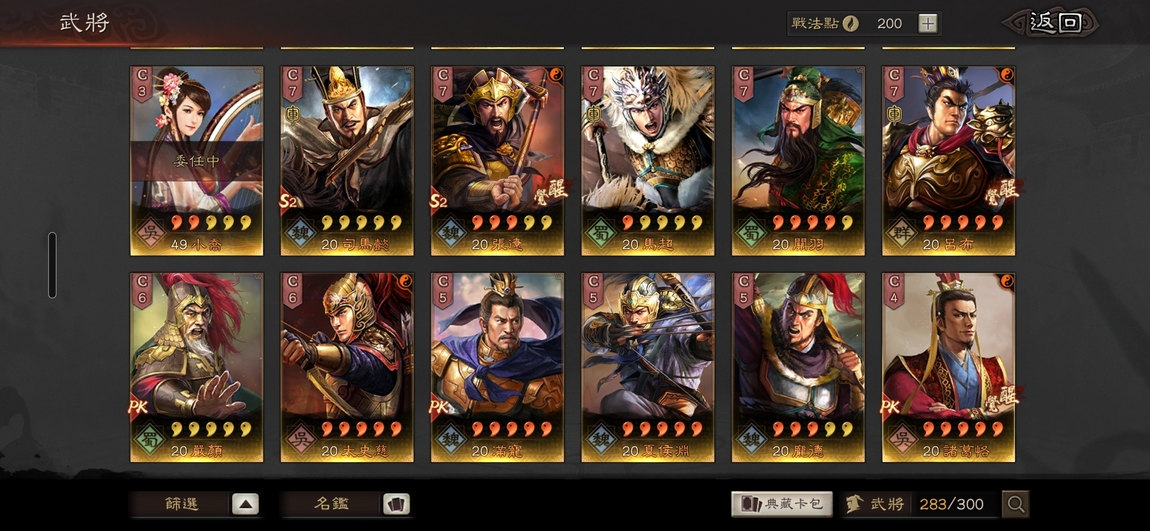Click the plus icon next to 戰法點
1150x531 pixels.
coord(928,23)
